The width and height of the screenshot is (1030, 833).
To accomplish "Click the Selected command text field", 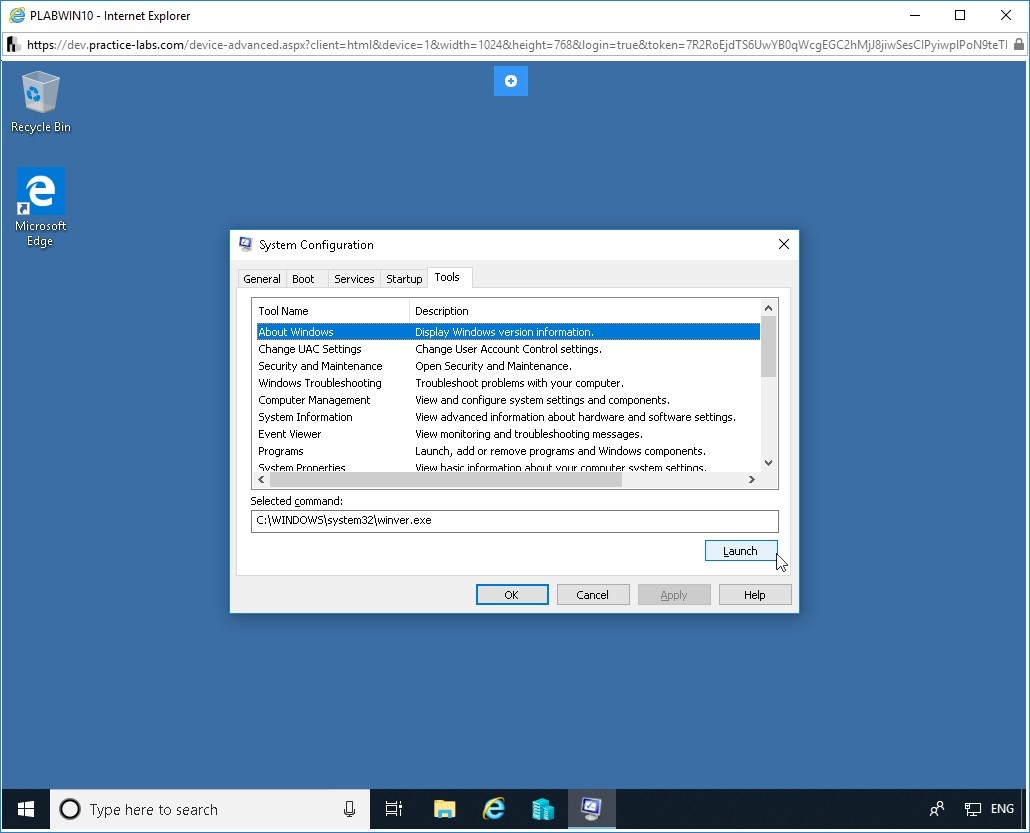I will 514,521.
